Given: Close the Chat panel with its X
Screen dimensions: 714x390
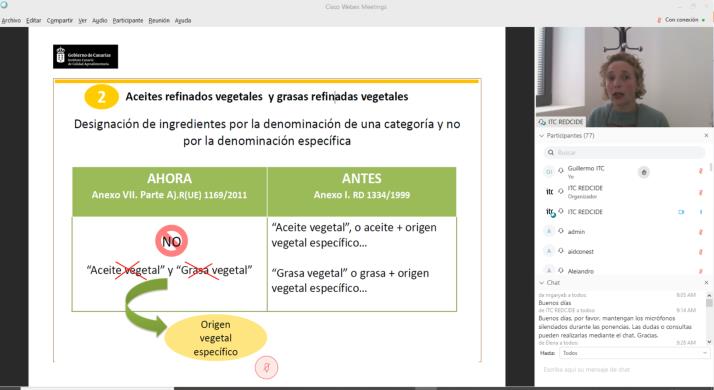Looking at the screenshot, I should [706, 282].
